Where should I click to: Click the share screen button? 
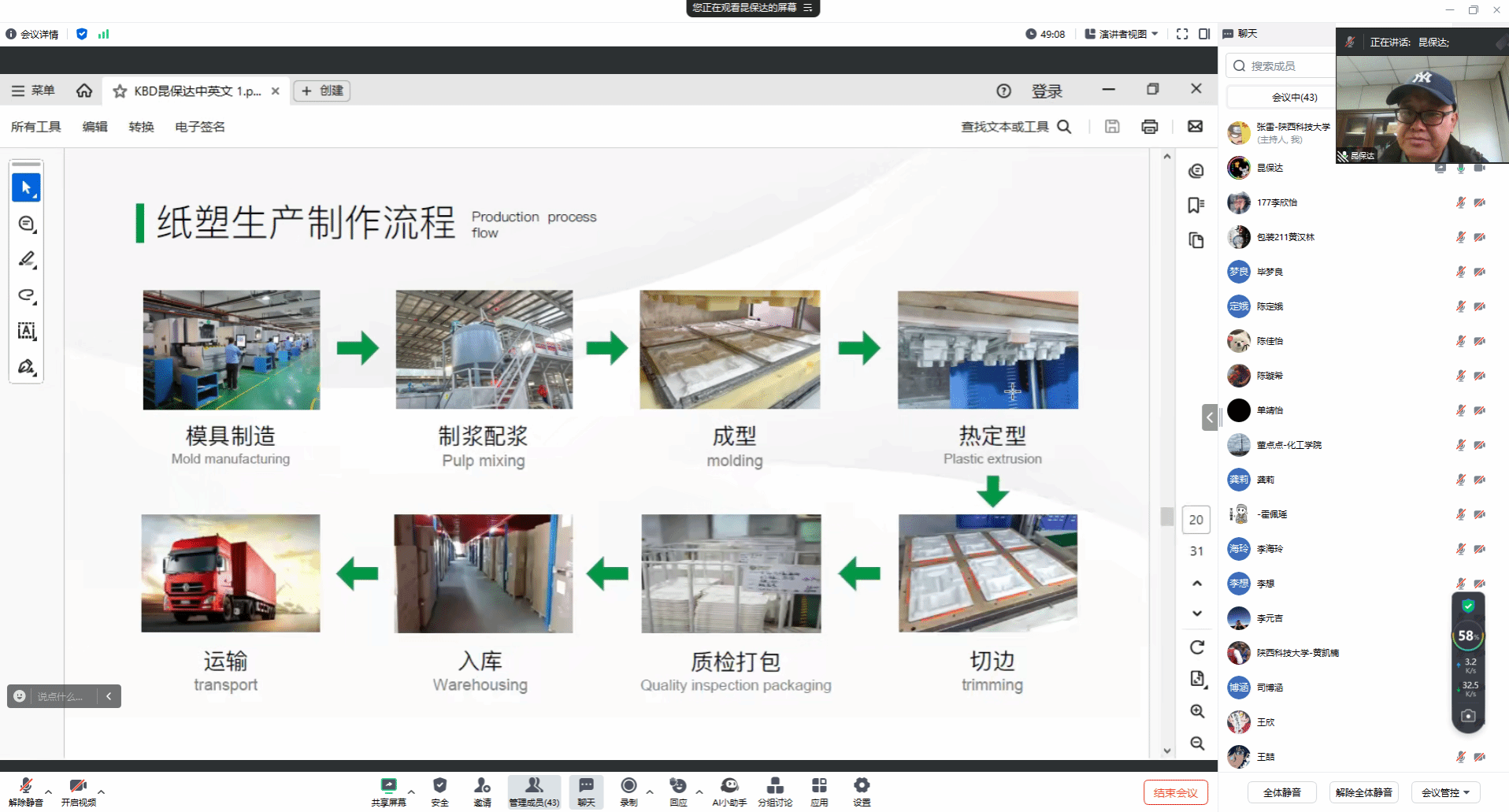[388, 791]
